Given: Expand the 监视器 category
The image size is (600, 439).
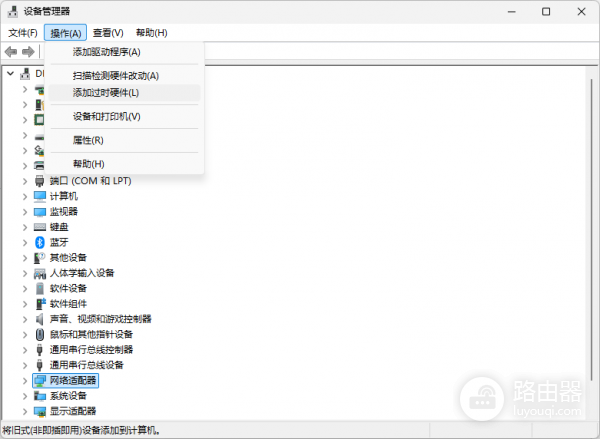Looking at the screenshot, I should tap(25, 212).
